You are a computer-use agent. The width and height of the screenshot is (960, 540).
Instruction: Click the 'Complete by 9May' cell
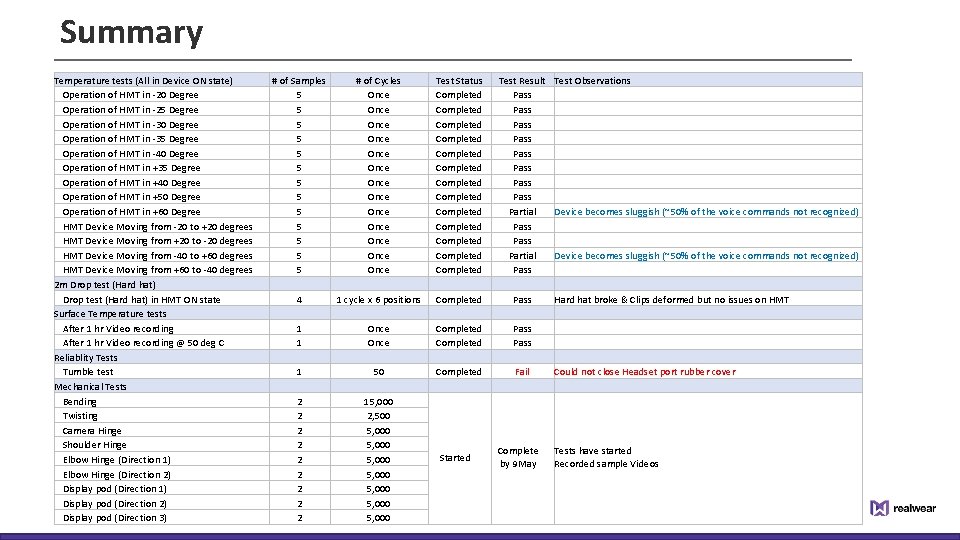click(x=518, y=457)
